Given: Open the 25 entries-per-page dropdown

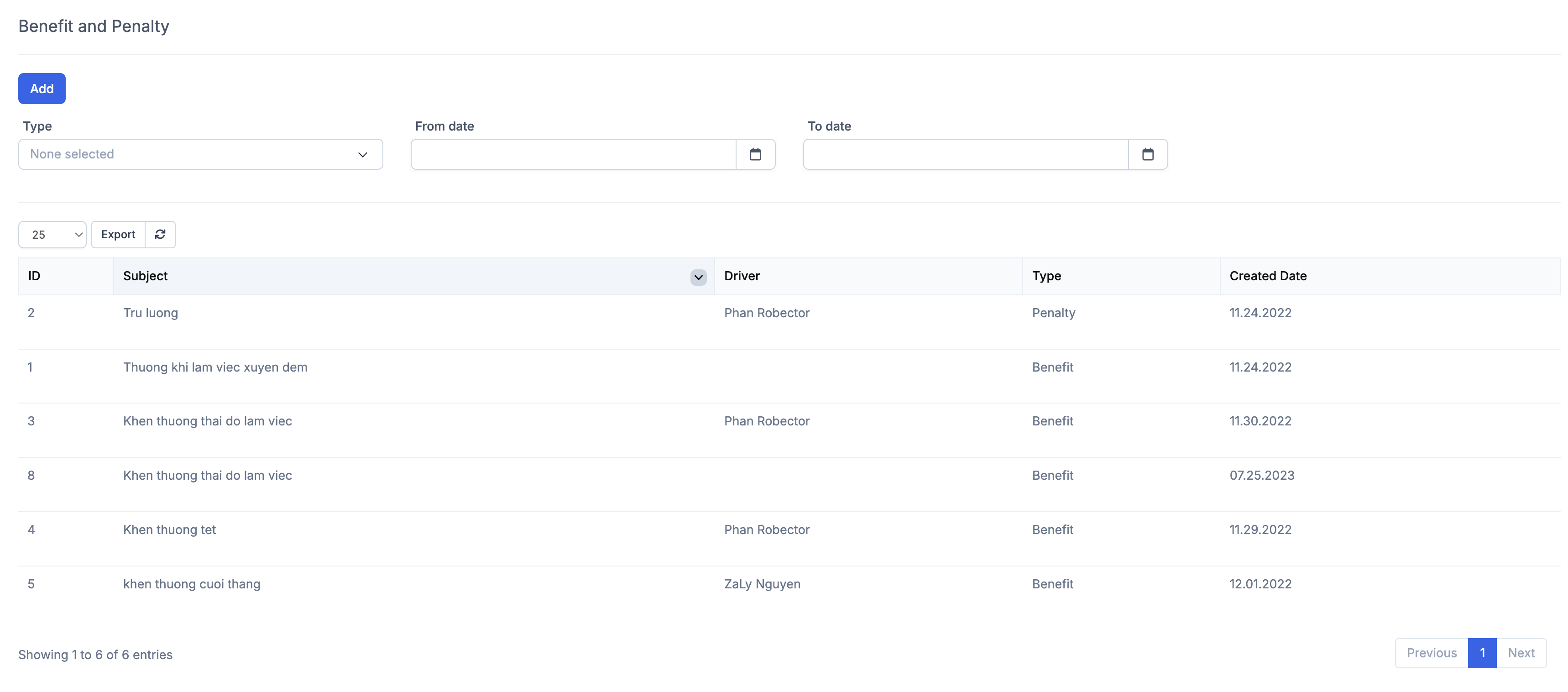Looking at the screenshot, I should click(x=52, y=234).
